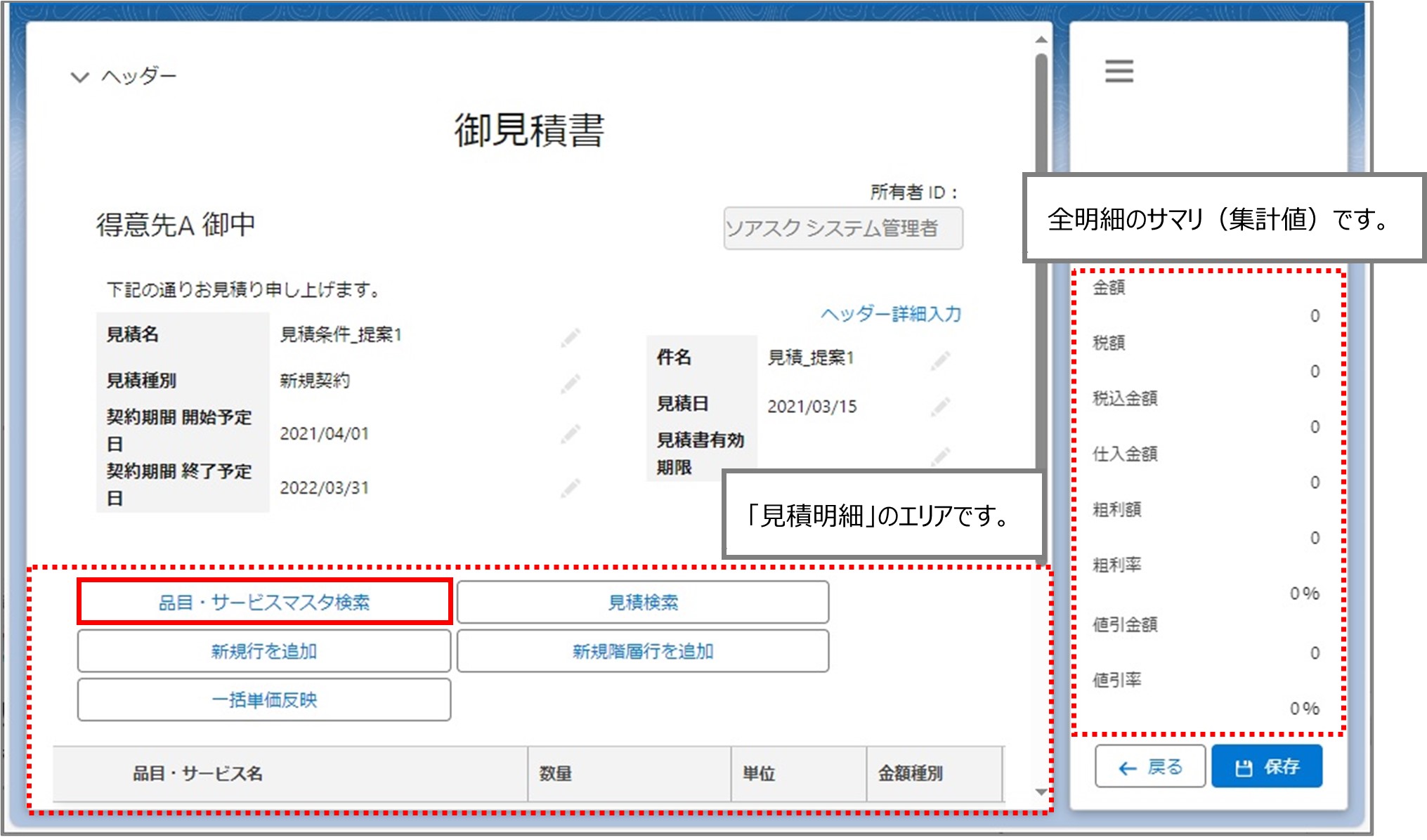The image size is (1427, 840).
Task: Edit 見積日 2021/03/15 pencil icon
Action: click(940, 407)
